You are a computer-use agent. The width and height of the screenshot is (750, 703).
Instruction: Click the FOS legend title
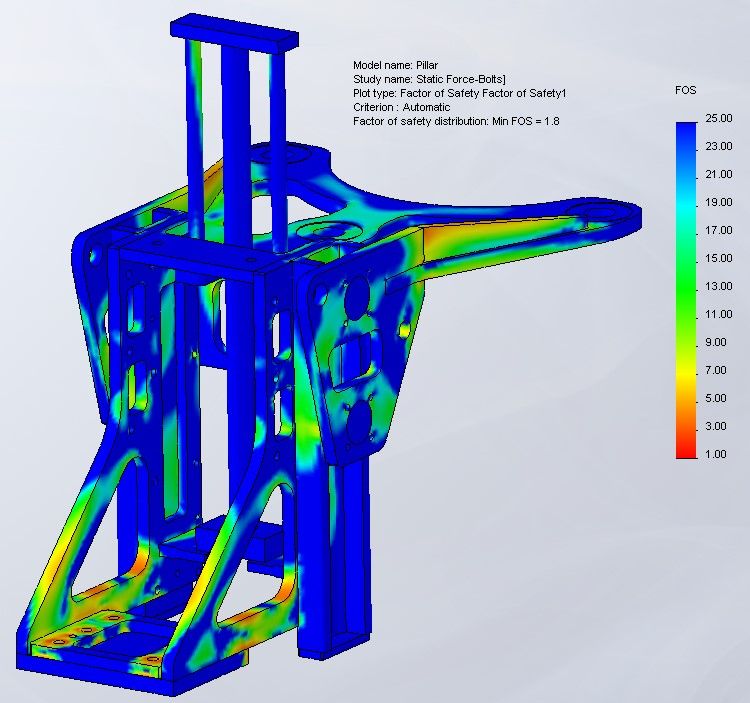pos(685,90)
